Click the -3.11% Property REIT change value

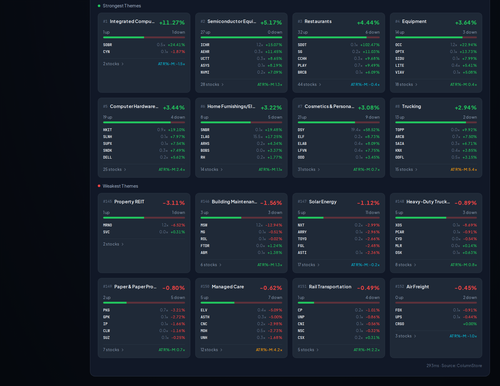pos(174,203)
